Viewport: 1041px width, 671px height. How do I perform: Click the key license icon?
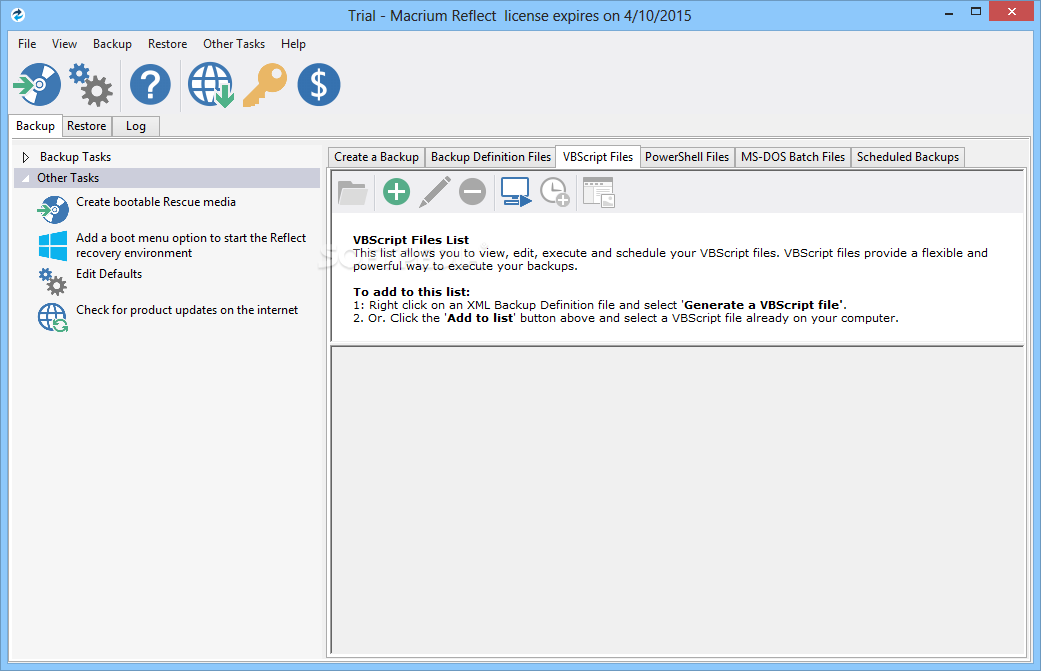[x=265, y=85]
